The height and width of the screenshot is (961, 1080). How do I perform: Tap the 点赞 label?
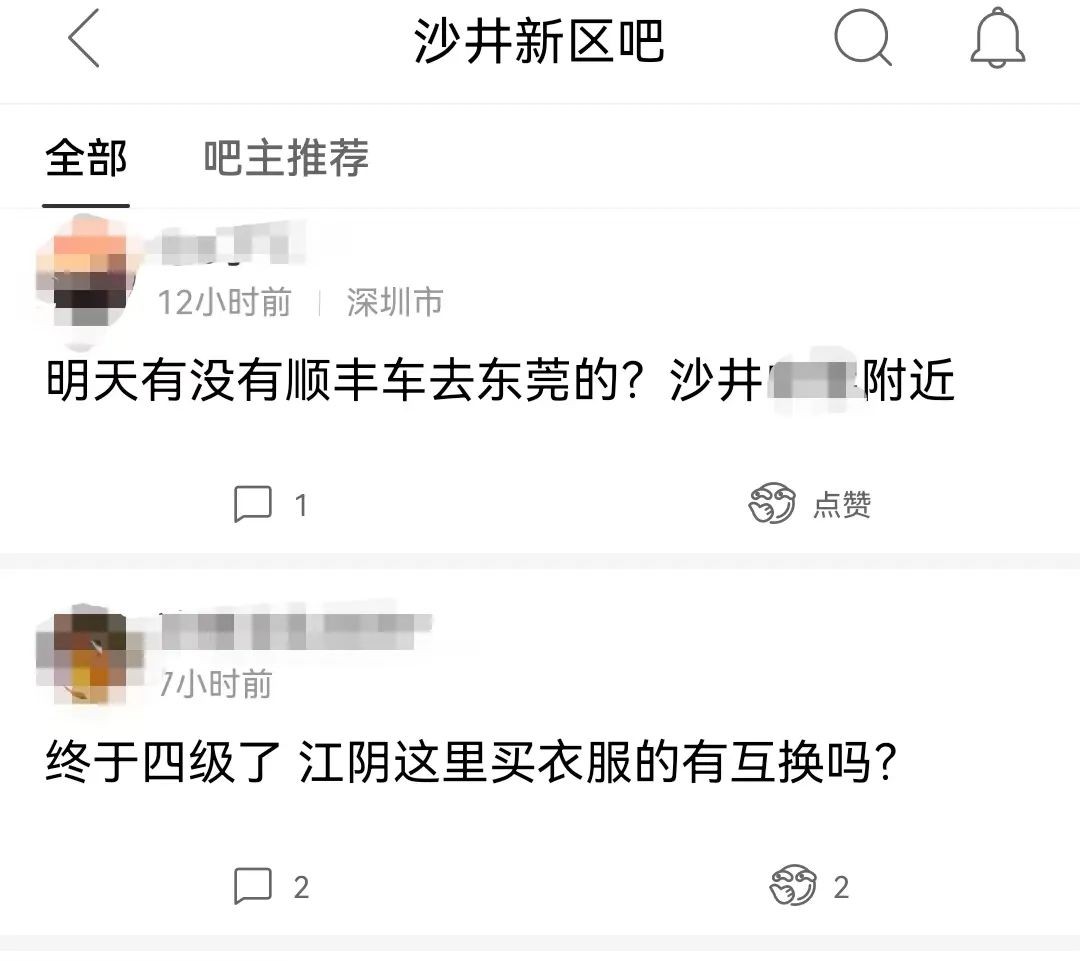point(842,504)
